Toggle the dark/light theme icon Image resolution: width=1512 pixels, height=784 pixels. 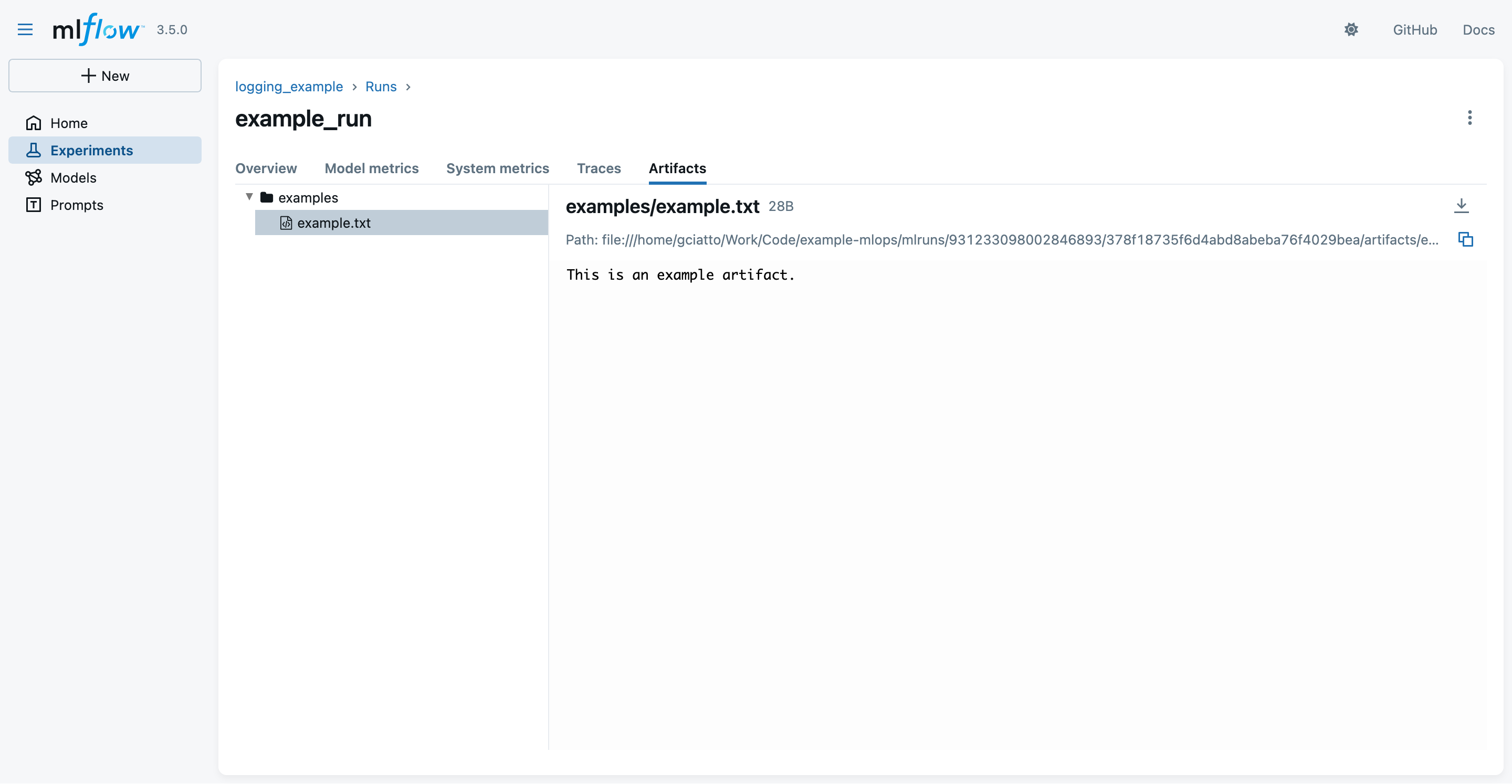pos(1351,29)
